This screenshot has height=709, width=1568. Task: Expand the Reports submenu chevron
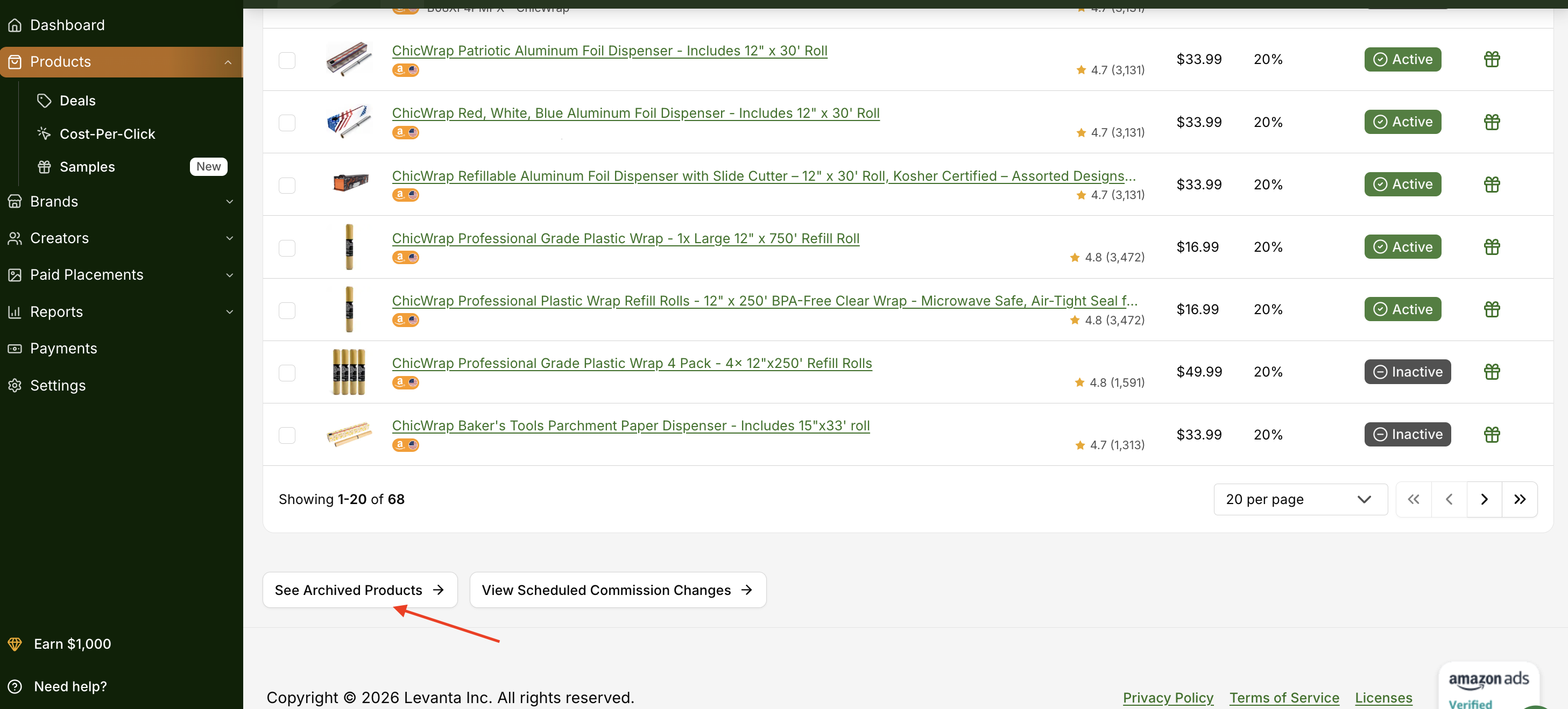click(229, 311)
